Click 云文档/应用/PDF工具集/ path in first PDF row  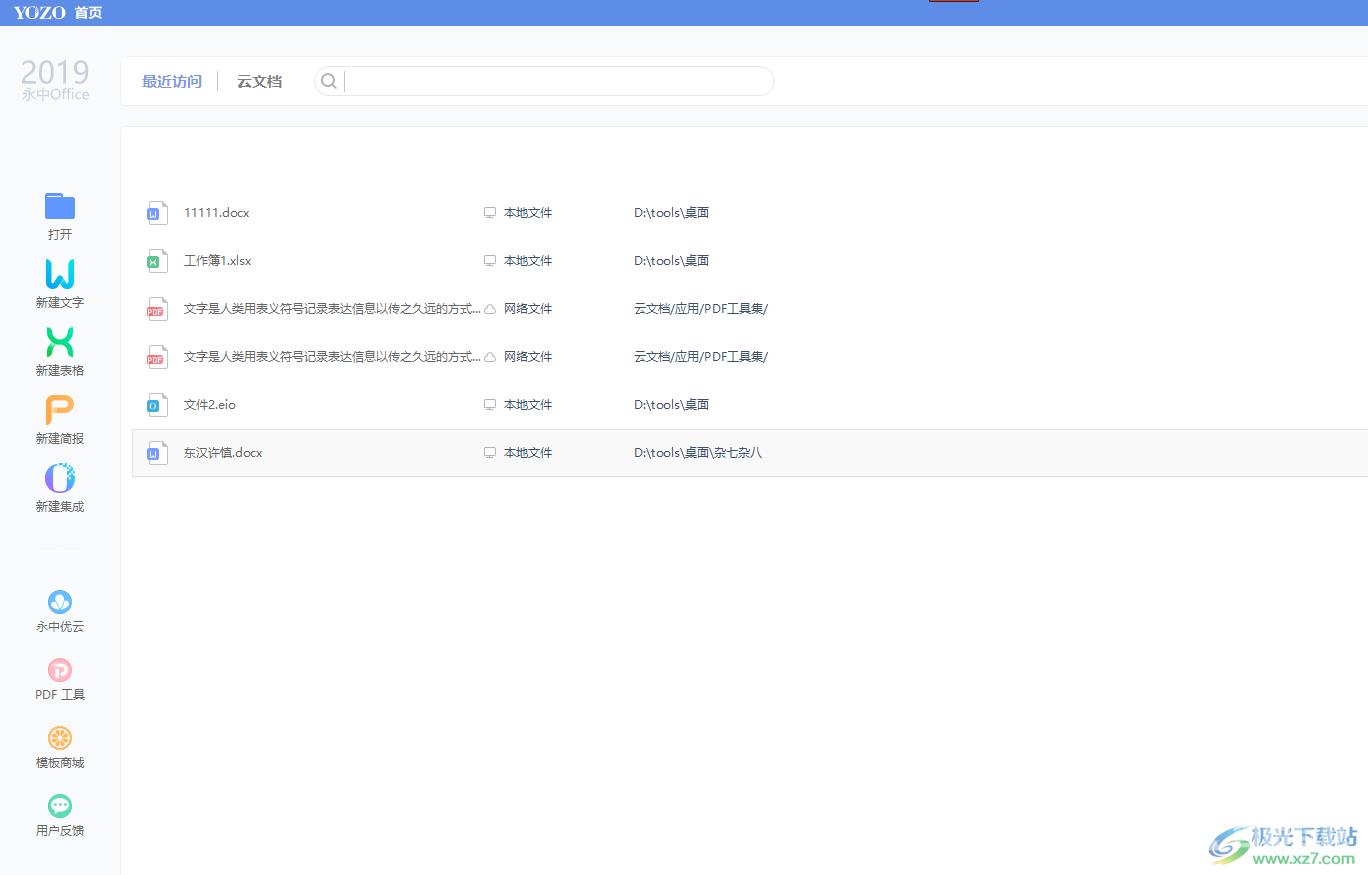pos(701,309)
